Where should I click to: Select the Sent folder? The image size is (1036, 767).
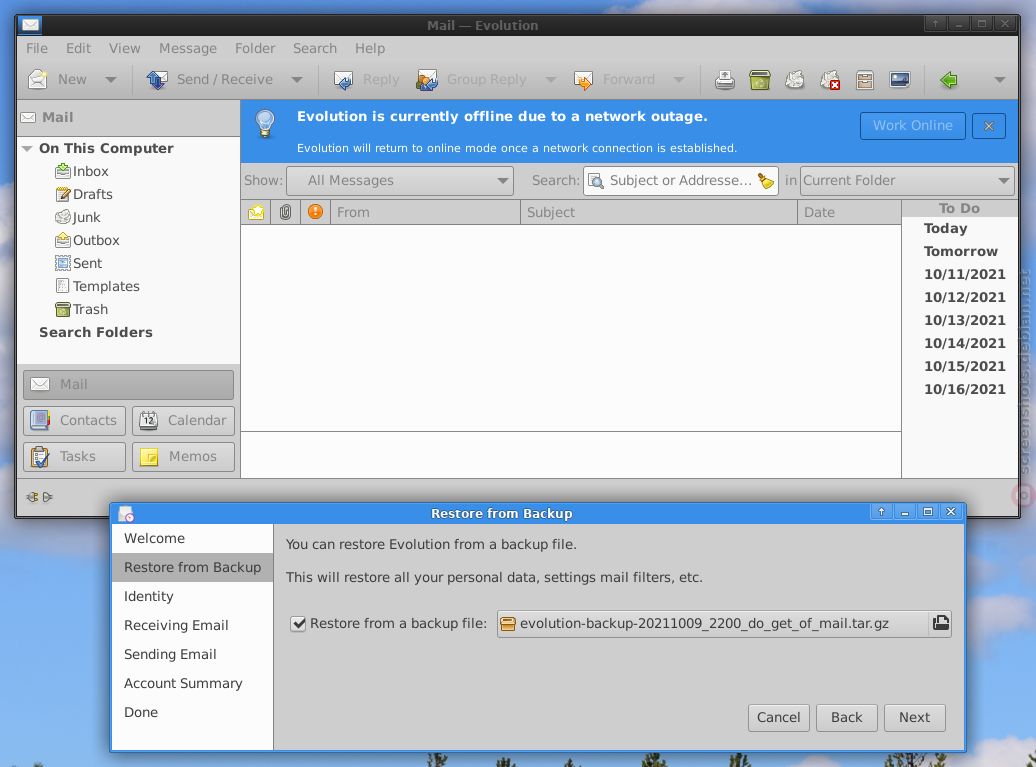(79, 264)
